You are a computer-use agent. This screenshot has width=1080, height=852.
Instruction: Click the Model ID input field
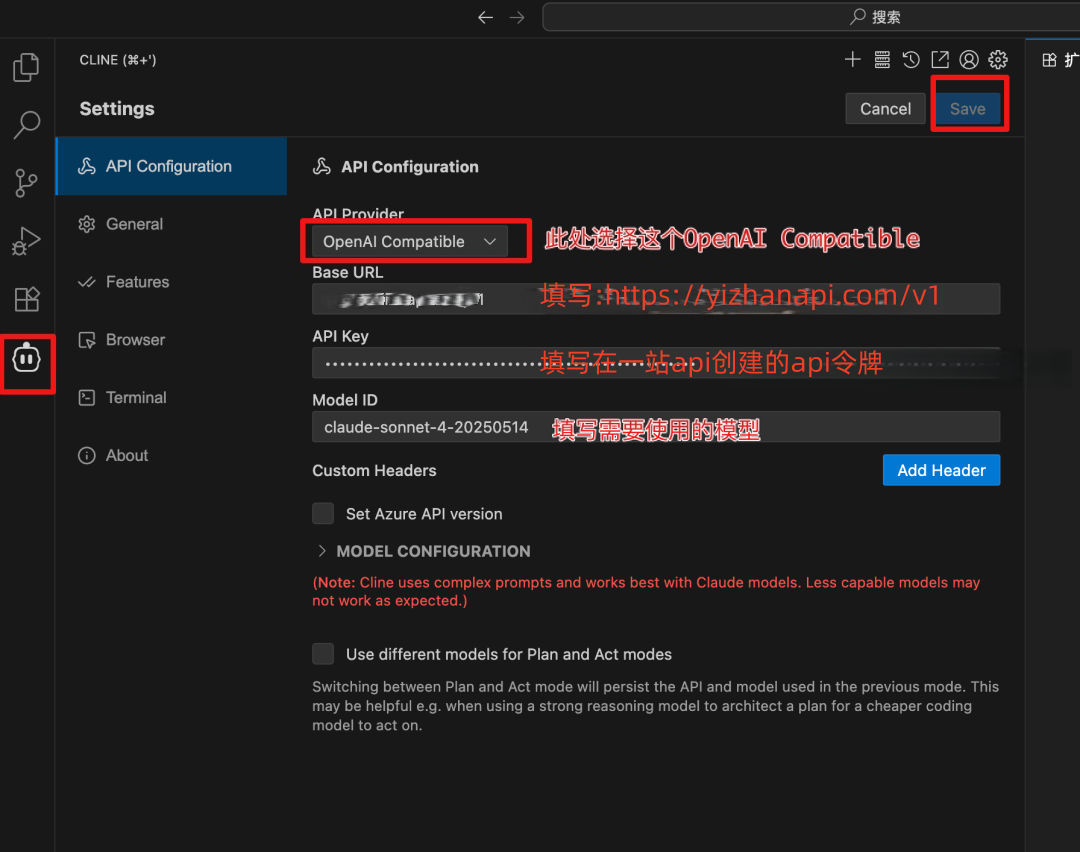point(656,427)
